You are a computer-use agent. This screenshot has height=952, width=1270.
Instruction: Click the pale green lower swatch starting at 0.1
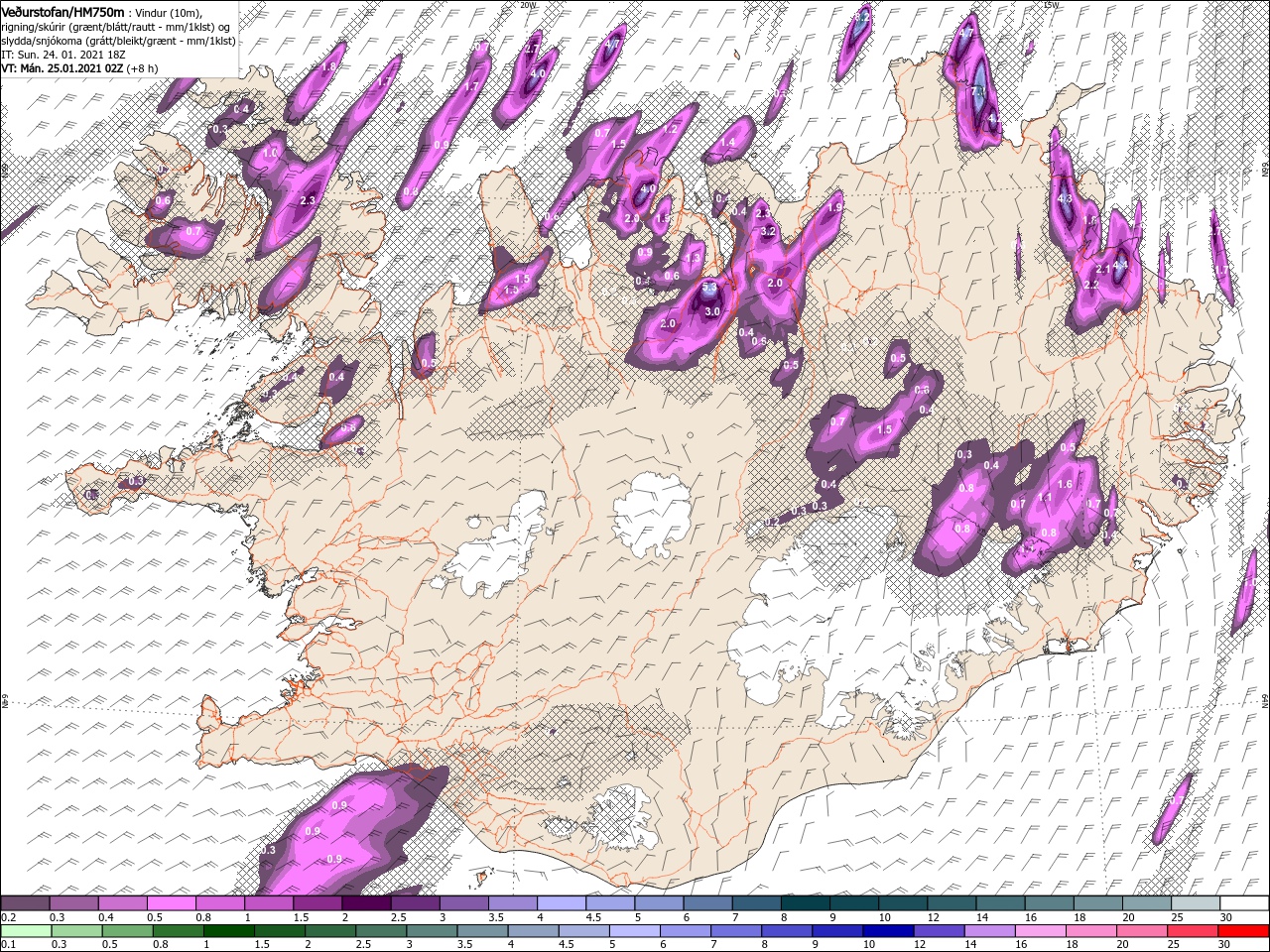(25, 931)
